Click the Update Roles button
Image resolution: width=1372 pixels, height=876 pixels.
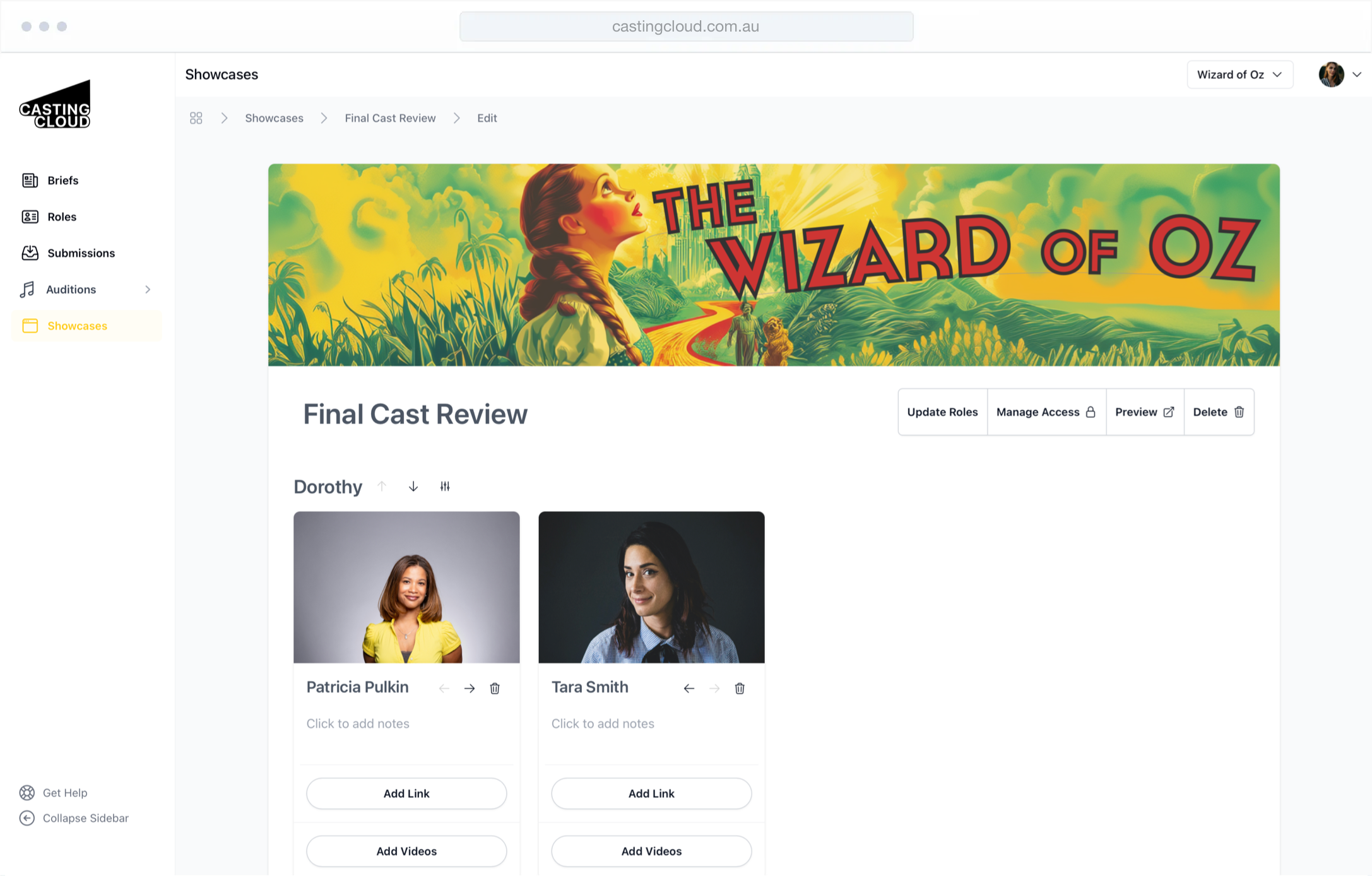point(942,412)
